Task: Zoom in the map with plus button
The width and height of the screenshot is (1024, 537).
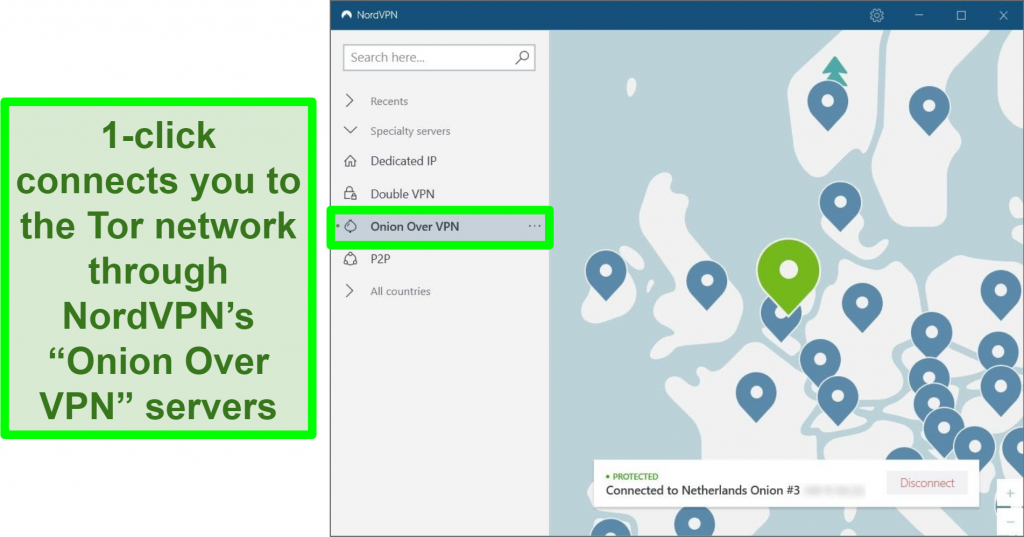Action: 1010,493
